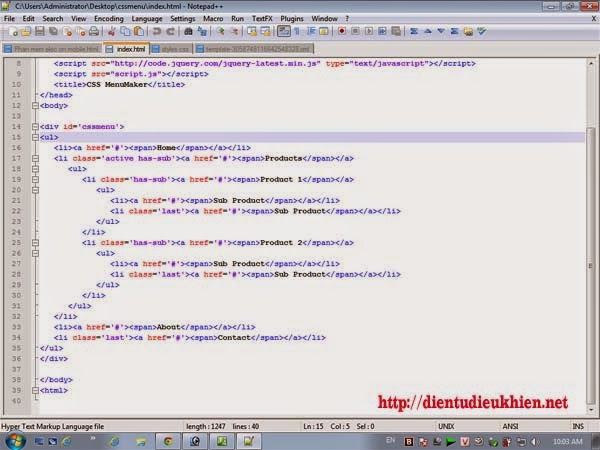This screenshot has width=600, height=450.
Task: Toggle INS insert mode in status bar
Action: 578,426
